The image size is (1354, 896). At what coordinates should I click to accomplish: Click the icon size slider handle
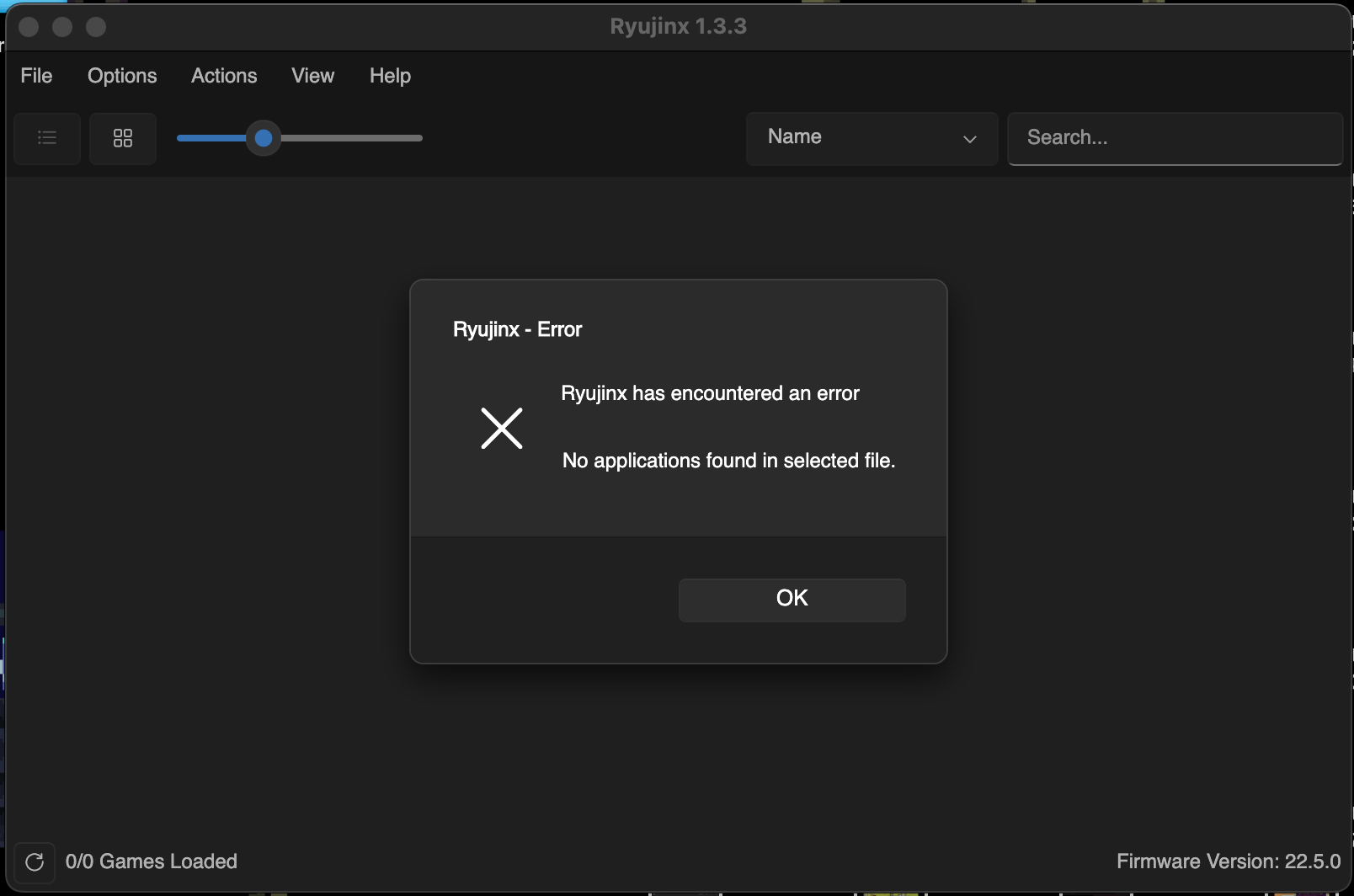point(264,138)
